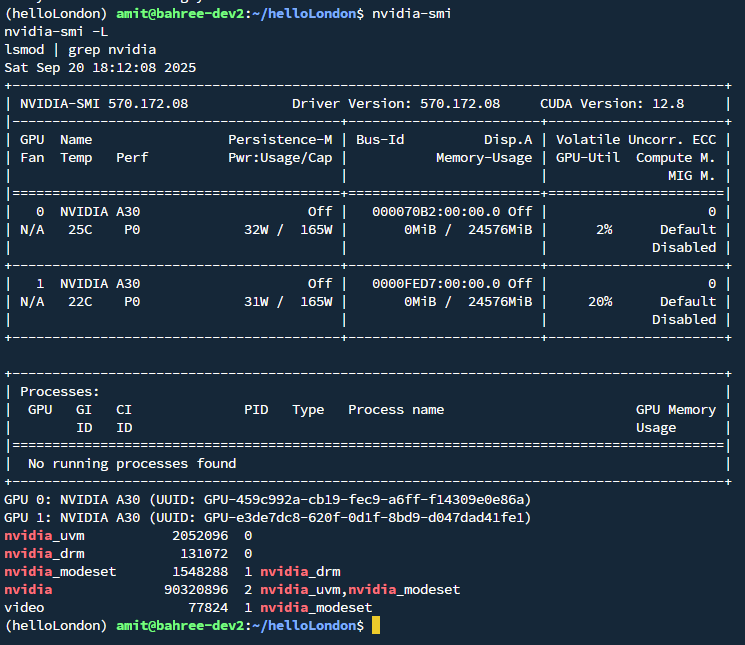The height and width of the screenshot is (645, 745).
Task: Click the 20% GPU-Util value
Action: [600, 301]
